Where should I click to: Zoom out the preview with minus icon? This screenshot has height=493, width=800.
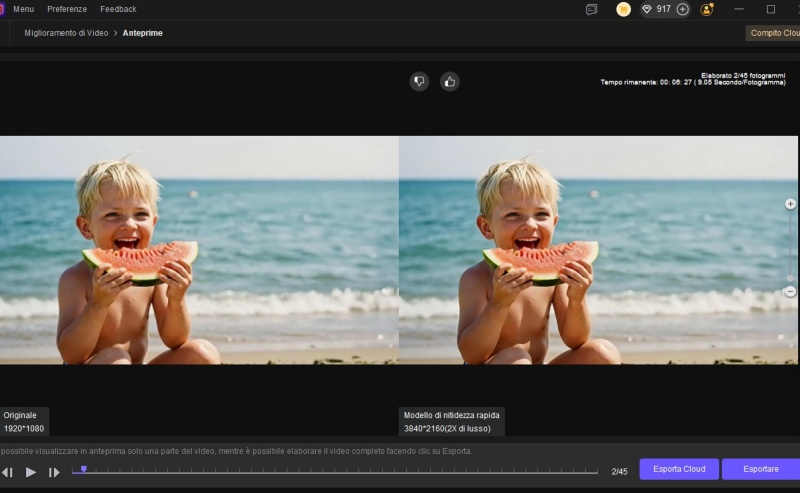[x=790, y=291]
